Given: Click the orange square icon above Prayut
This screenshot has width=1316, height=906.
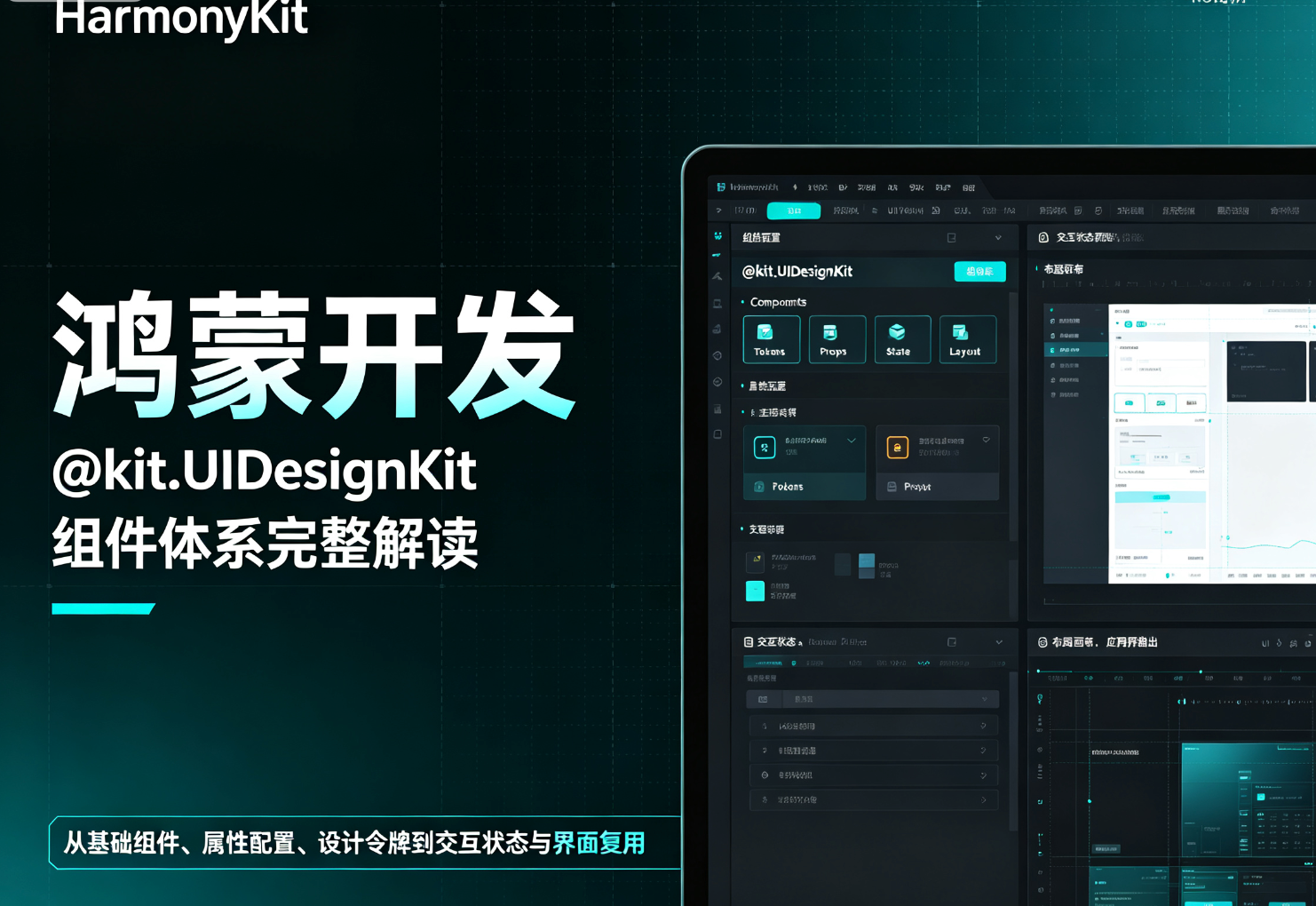Looking at the screenshot, I should click(x=898, y=448).
